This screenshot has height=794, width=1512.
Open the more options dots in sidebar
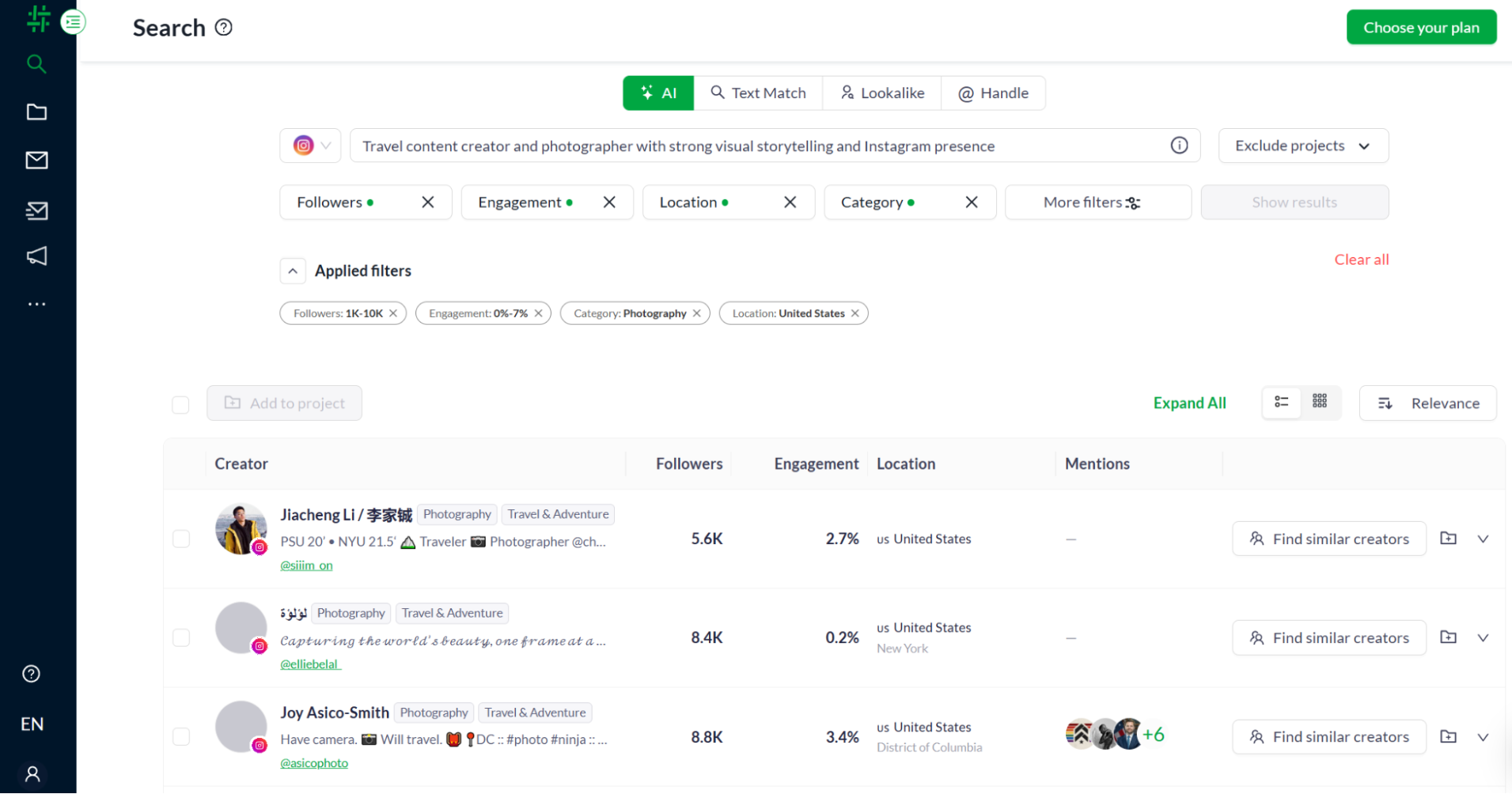(x=36, y=304)
